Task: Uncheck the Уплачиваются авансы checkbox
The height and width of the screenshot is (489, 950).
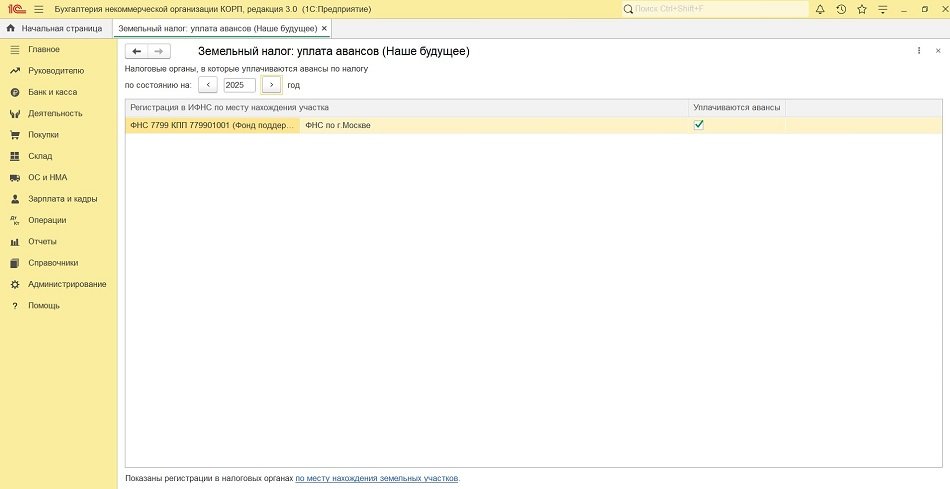Action: (699, 125)
